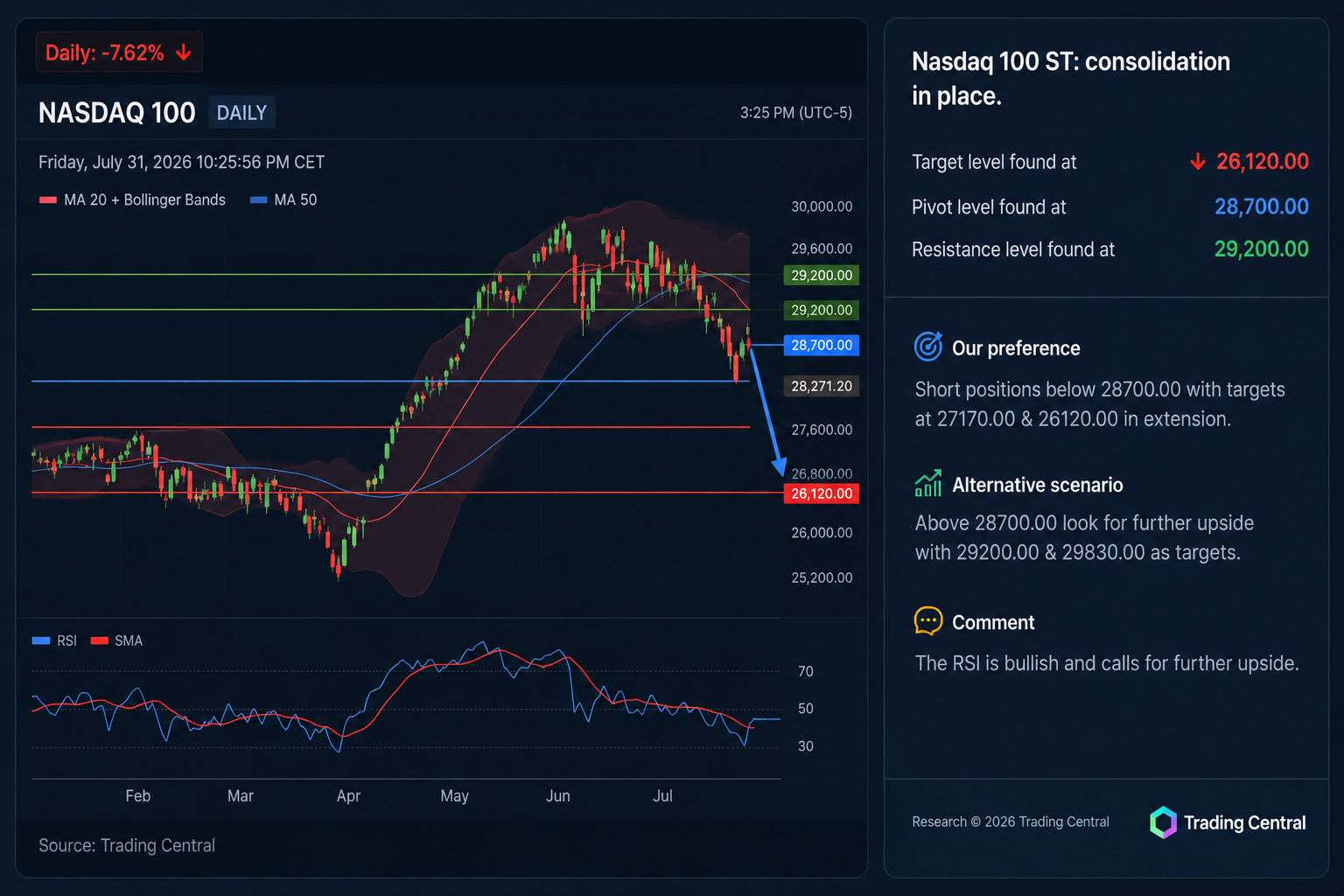Image resolution: width=1344 pixels, height=896 pixels.
Task: Click the Jul label on the time axis
Action: coord(663,796)
